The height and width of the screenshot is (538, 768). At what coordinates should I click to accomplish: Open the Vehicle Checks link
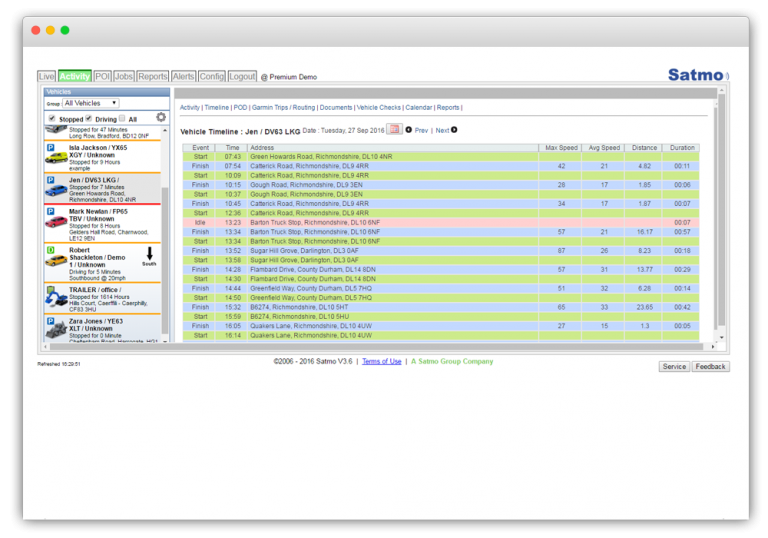pos(379,107)
